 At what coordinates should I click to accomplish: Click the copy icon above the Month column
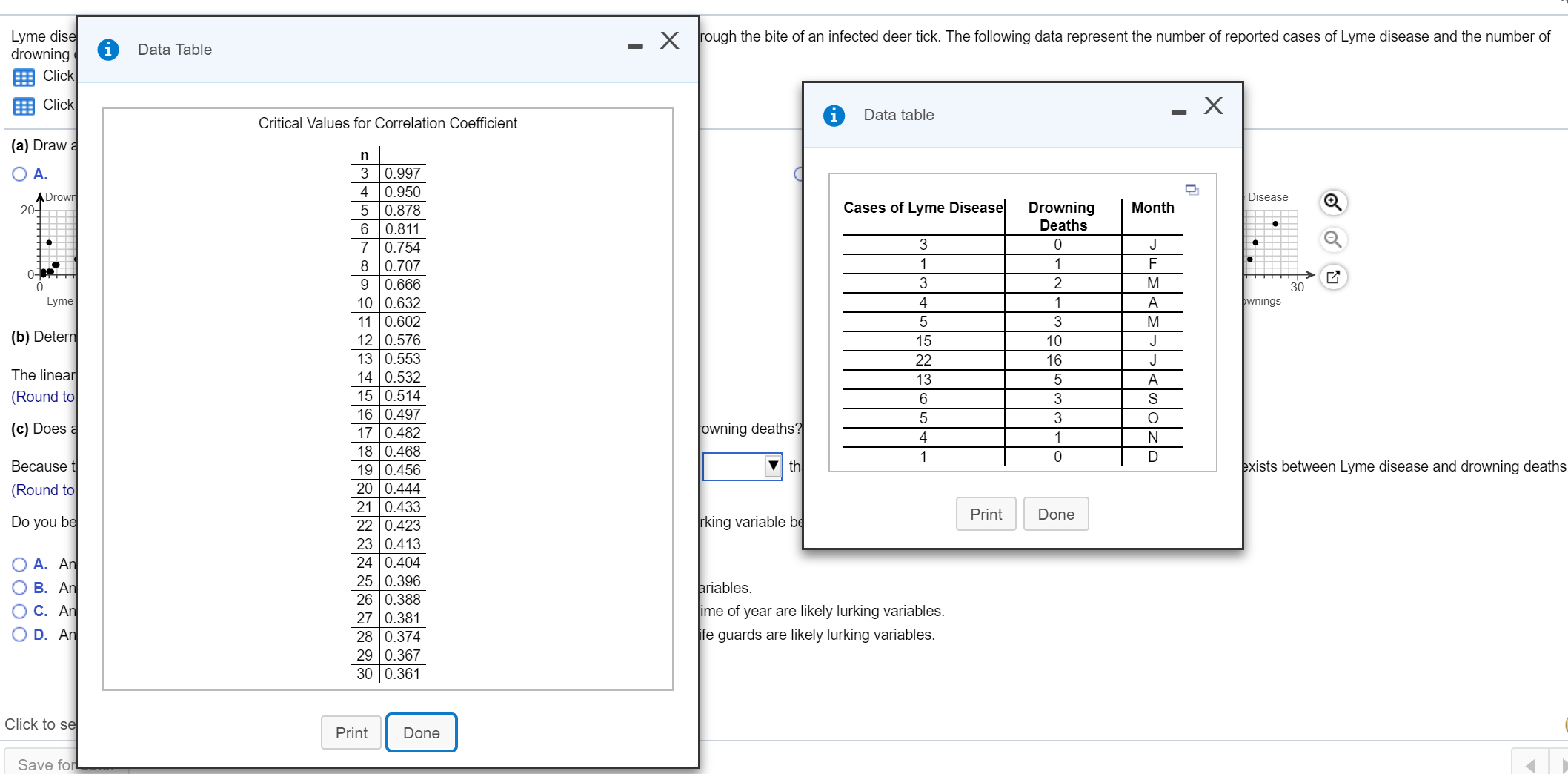coord(1192,190)
